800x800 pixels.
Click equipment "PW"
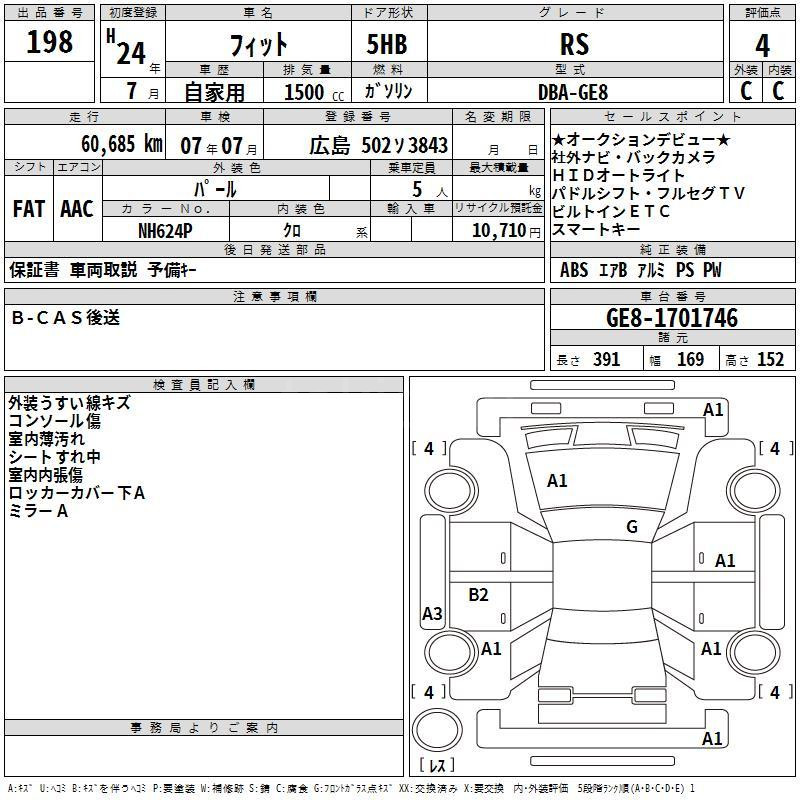[x=712, y=270]
